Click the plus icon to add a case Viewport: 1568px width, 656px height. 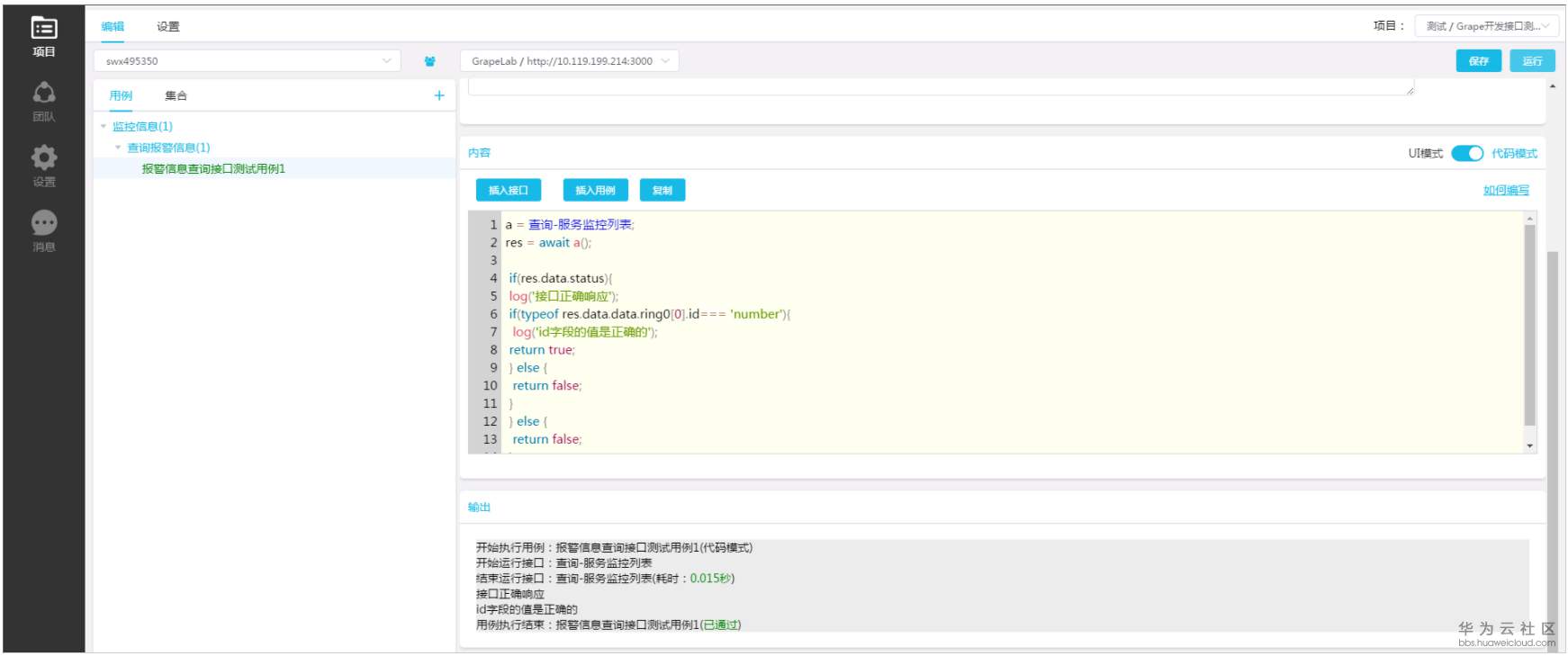pos(439,95)
